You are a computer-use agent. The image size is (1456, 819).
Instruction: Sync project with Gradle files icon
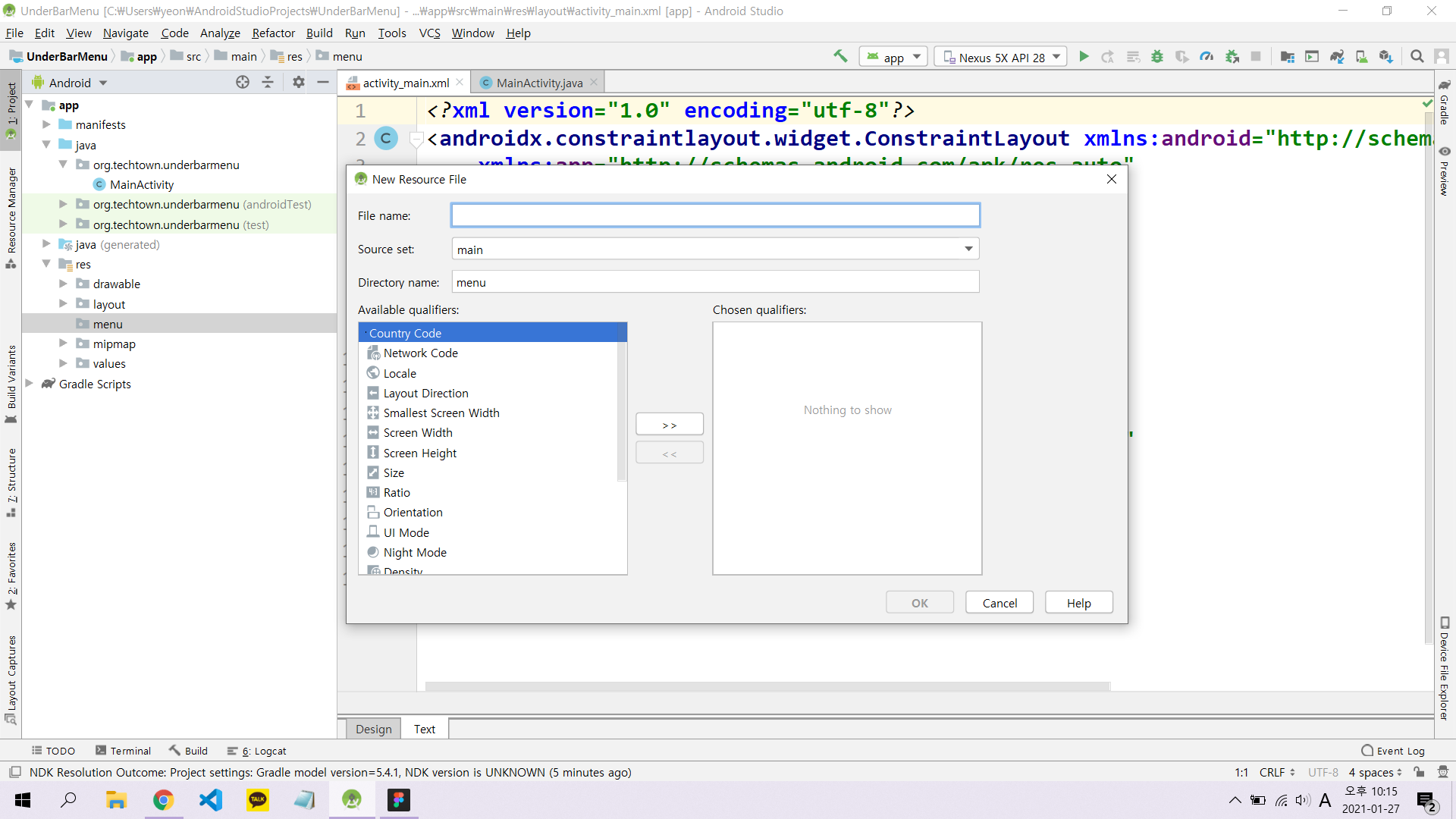point(1337,57)
